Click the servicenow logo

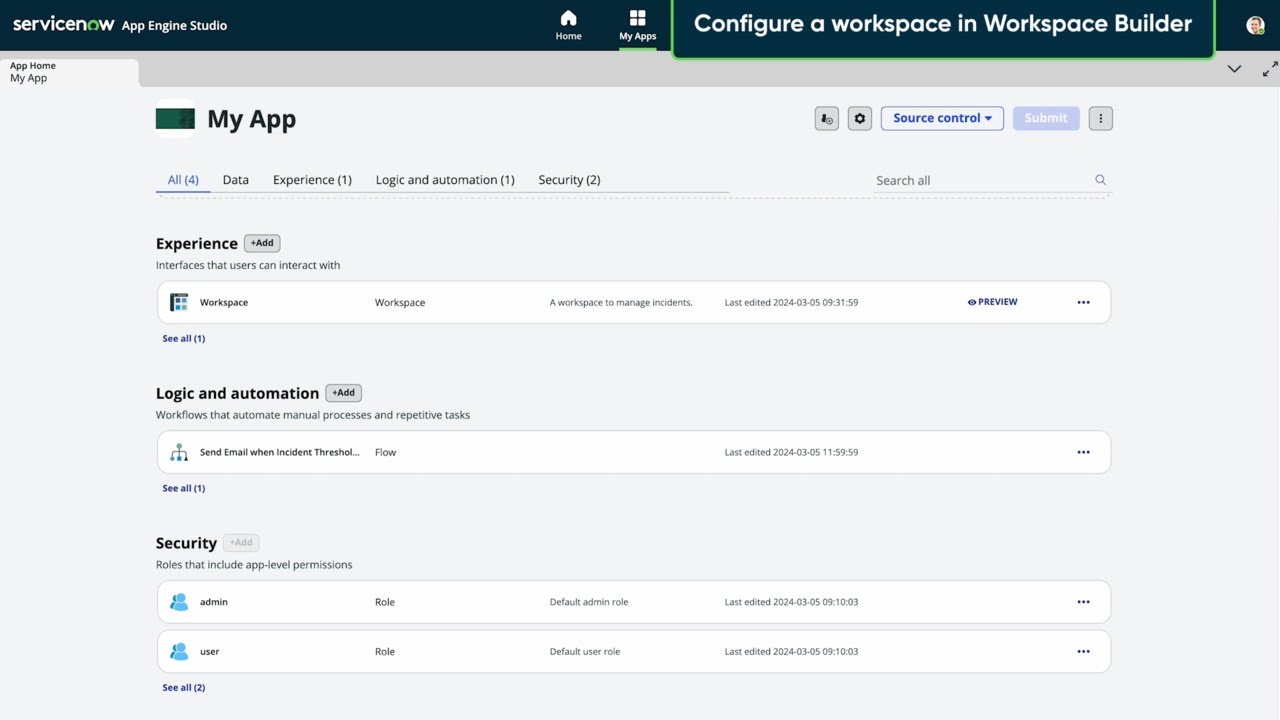click(63, 24)
